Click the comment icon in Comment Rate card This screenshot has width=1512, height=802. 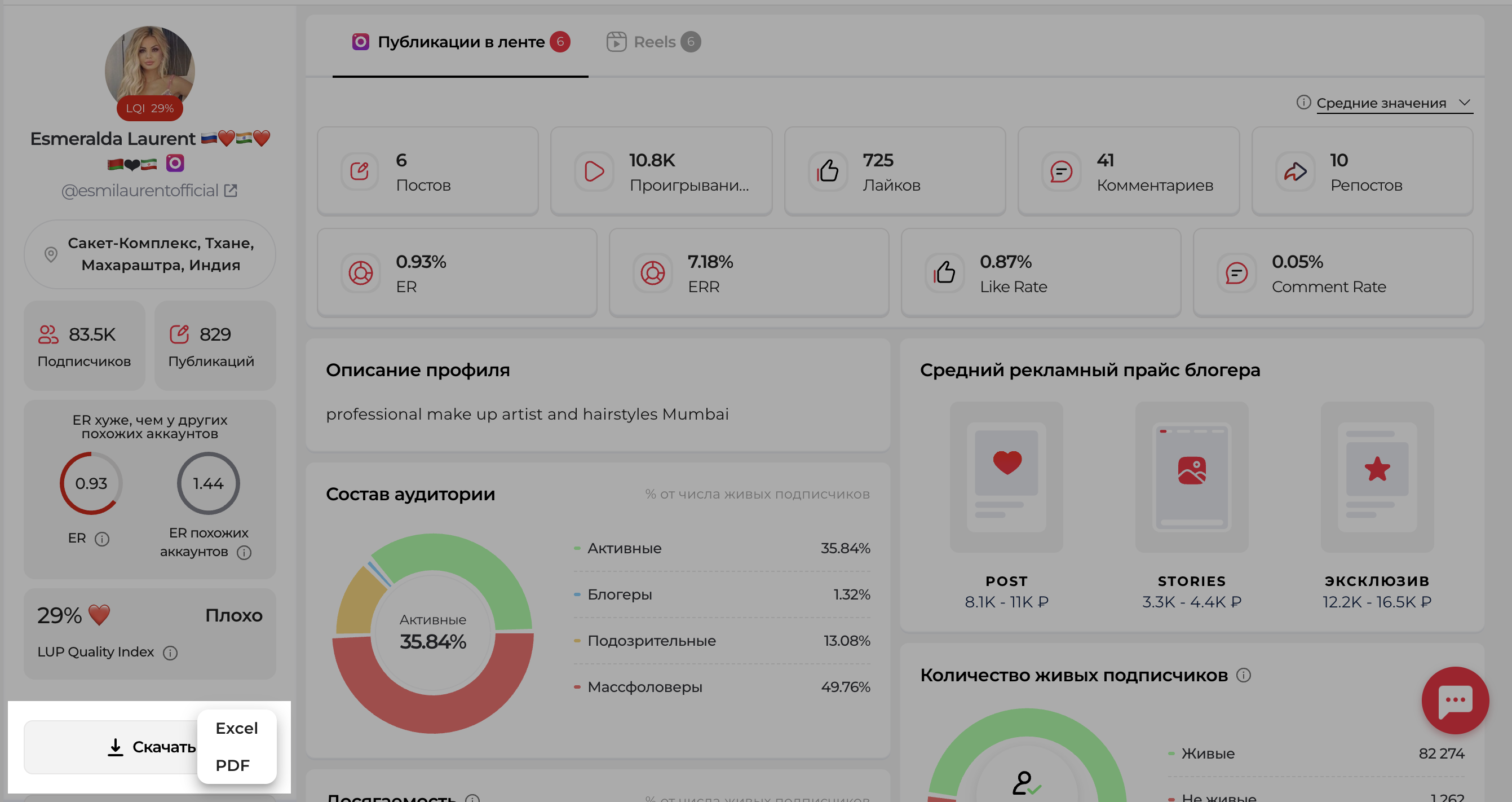1237,273
